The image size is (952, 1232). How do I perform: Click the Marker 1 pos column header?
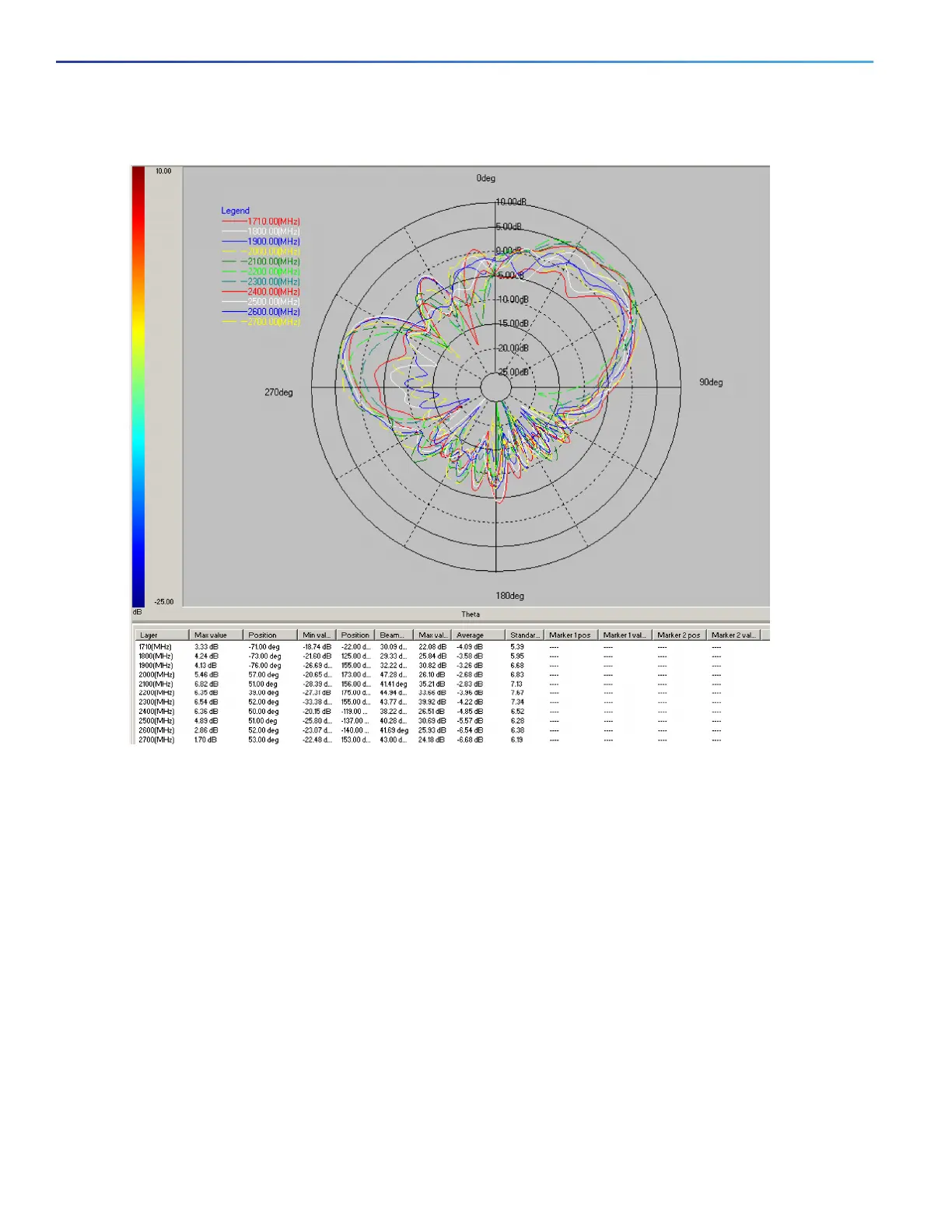570,635
